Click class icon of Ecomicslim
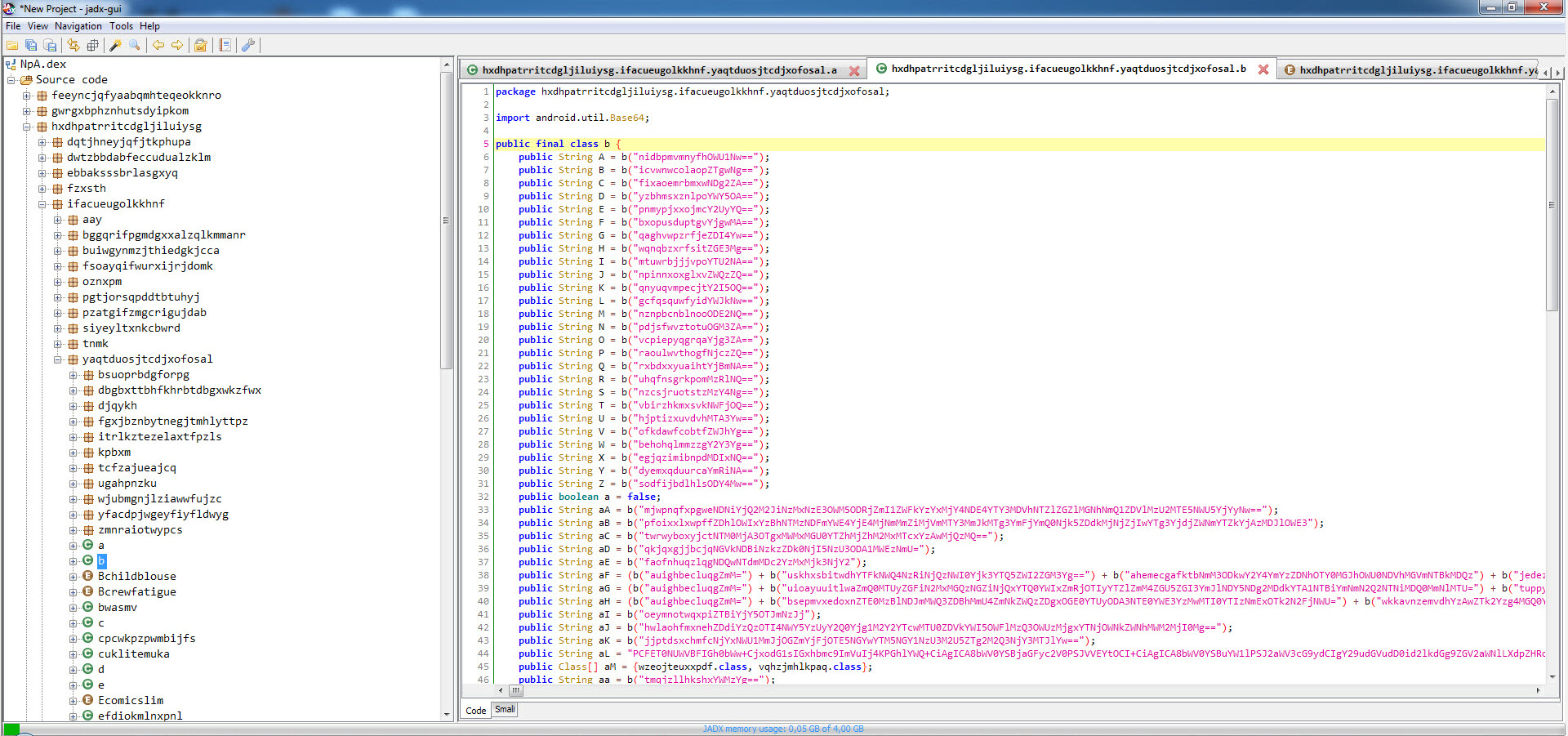The width and height of the screenshot is (1568, 736). click(x=87, y=700)
